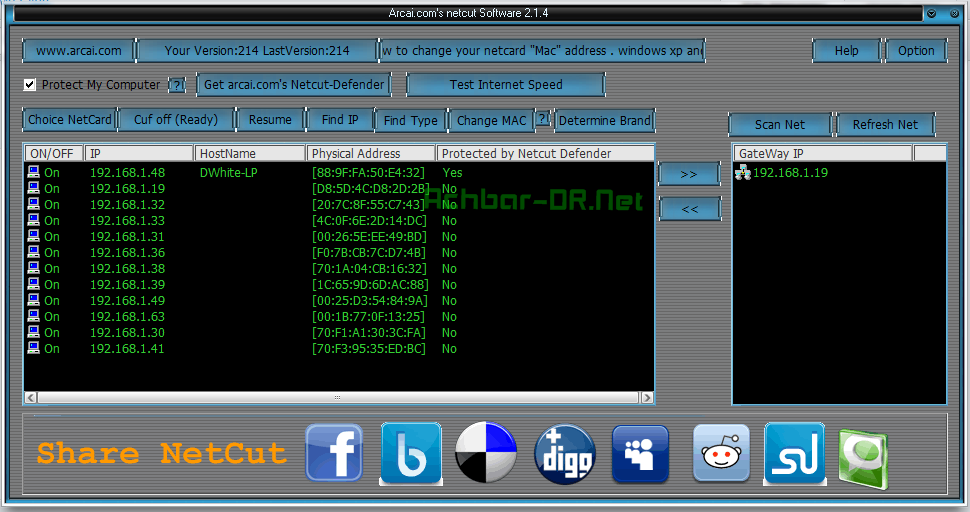Click the Choice NetCard button
The width and height of the screenshot is (970, 512).
(70, 119)
